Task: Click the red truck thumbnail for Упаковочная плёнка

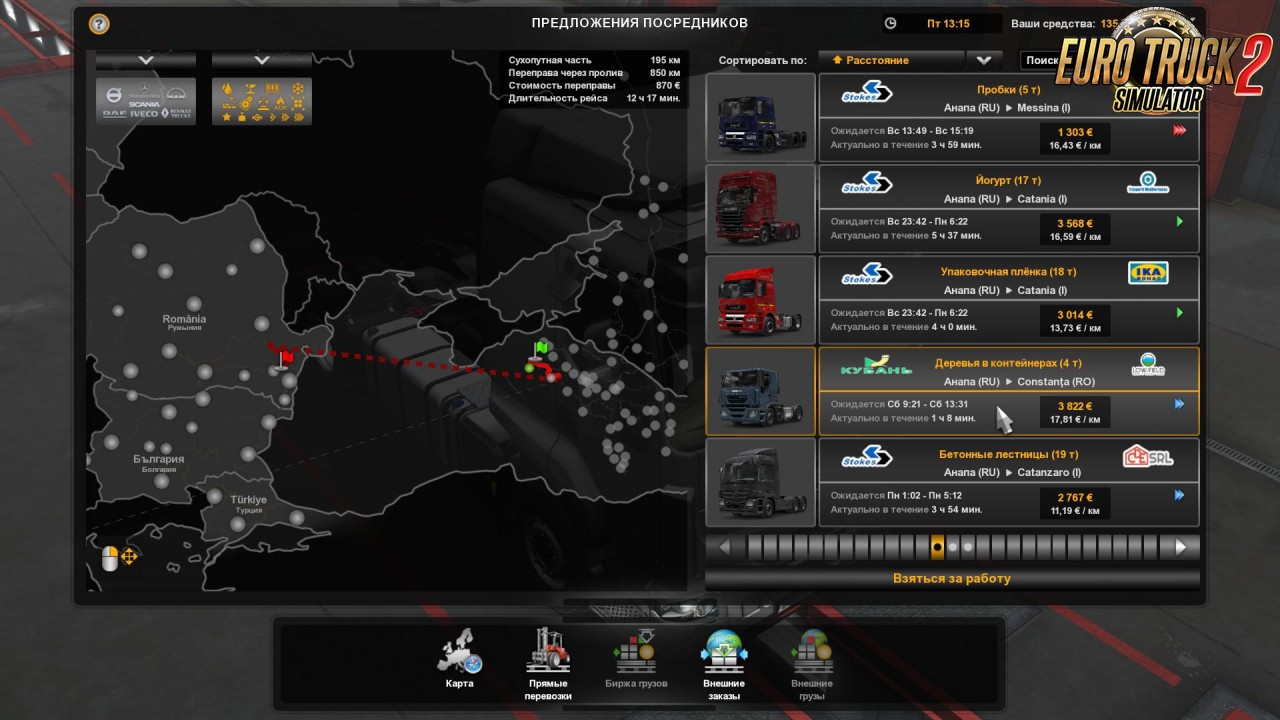Action: click(760, 299)
